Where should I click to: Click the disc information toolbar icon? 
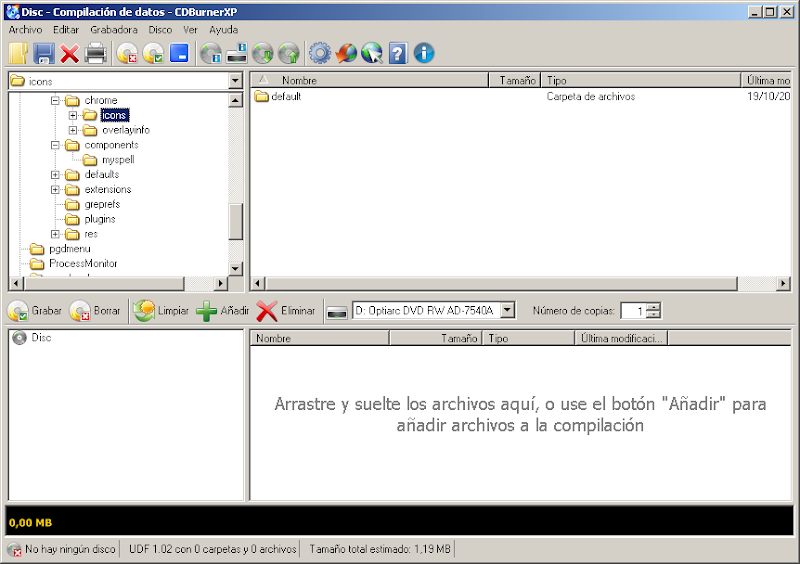click(211, 54)
